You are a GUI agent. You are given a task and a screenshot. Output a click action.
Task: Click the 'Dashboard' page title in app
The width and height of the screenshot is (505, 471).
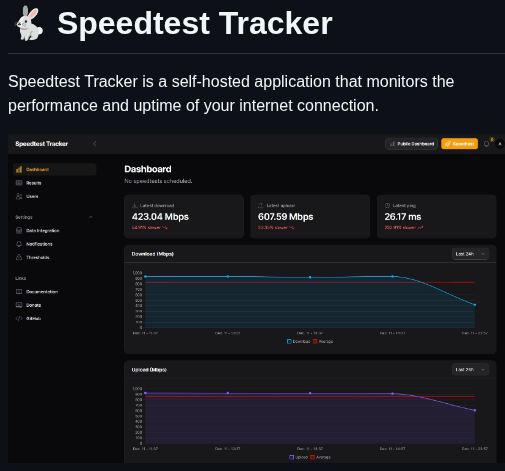click(x=148, y=169)
